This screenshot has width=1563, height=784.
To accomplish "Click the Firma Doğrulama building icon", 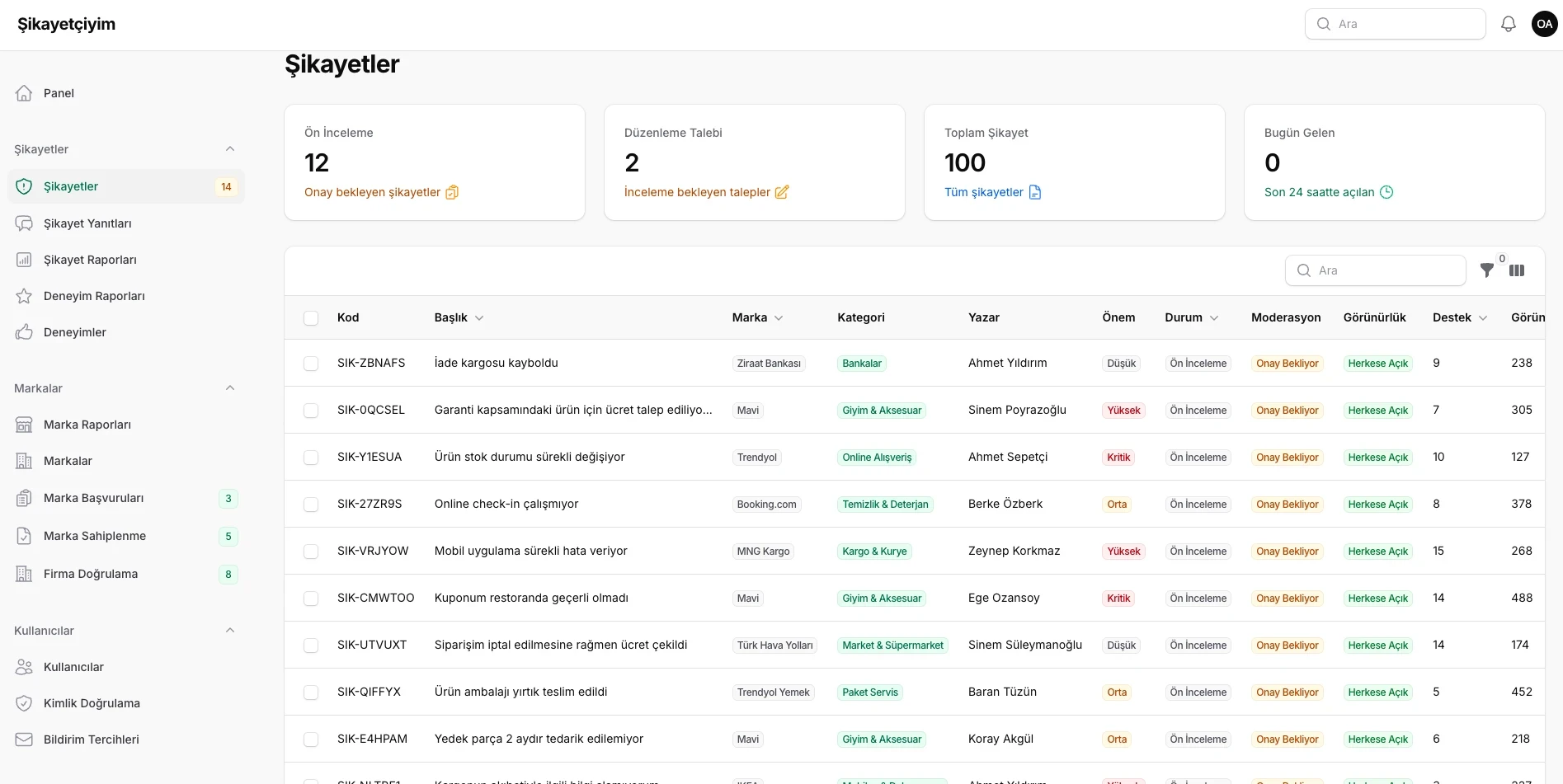I will pos(24,574).
